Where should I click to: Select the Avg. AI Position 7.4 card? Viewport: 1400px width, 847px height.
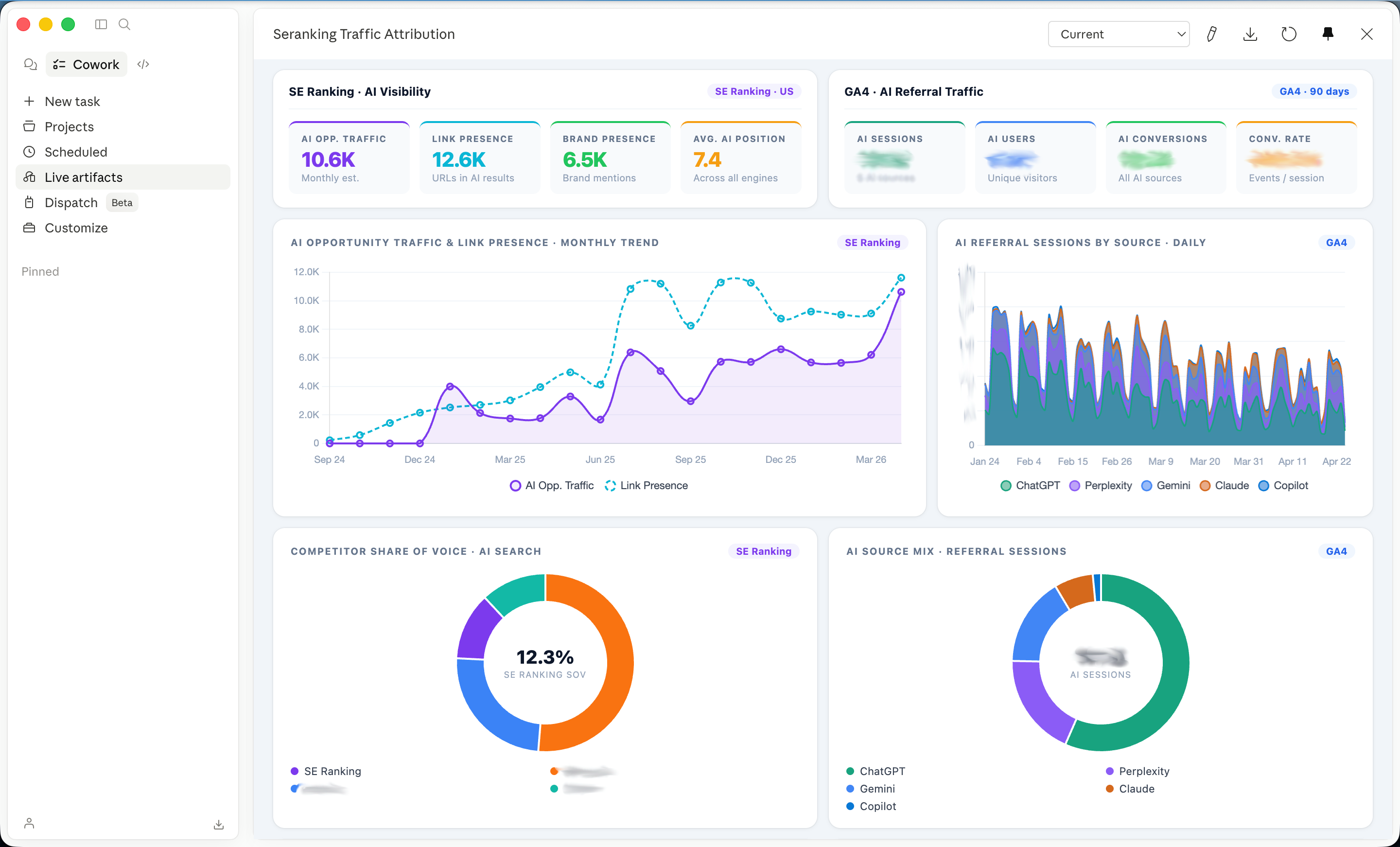(741, 158)
